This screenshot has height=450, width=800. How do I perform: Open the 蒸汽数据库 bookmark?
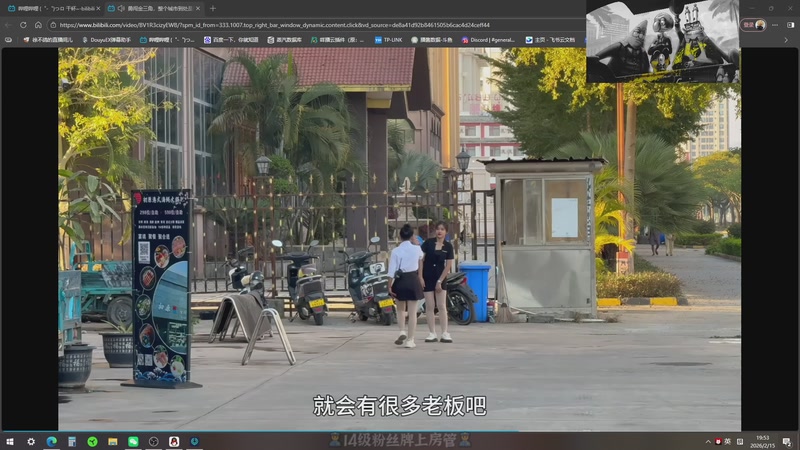point(284,39)
